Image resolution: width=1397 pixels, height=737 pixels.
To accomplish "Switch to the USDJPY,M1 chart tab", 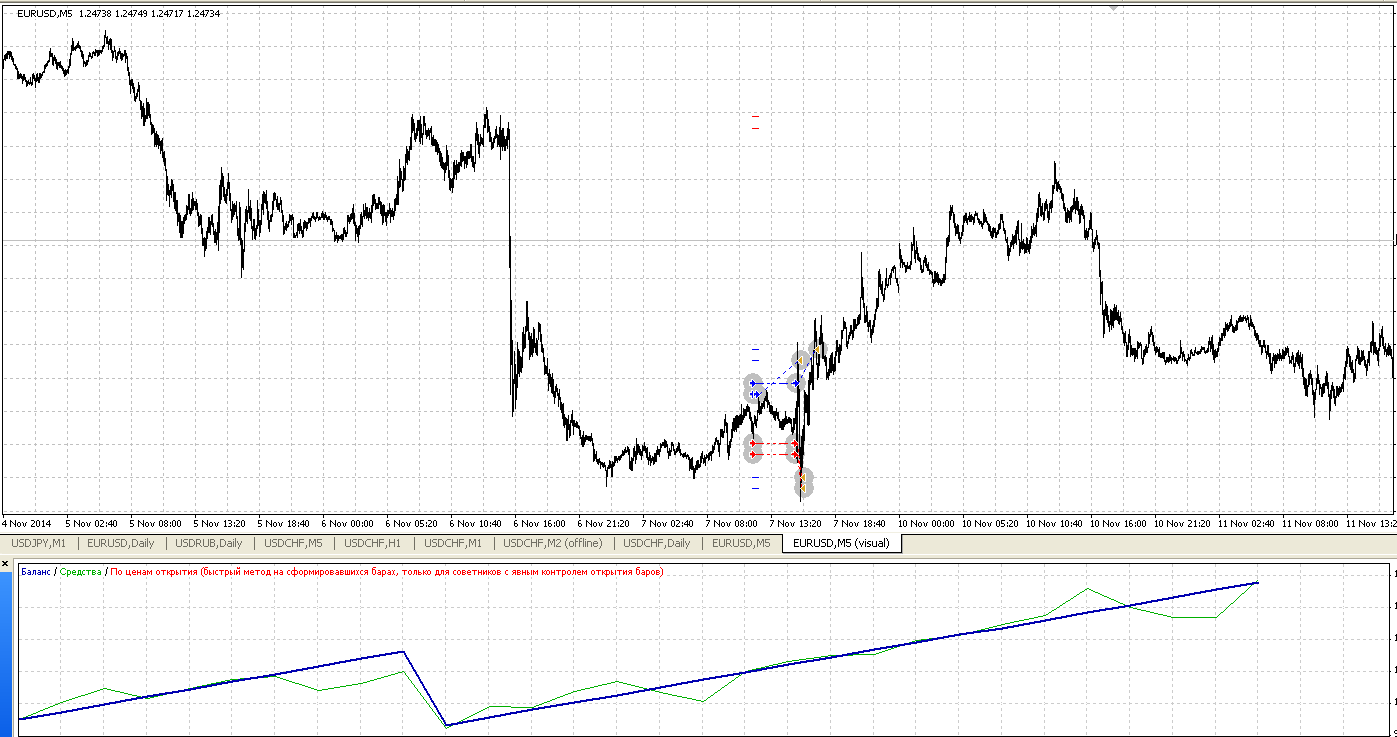I will tap(38, 543).
